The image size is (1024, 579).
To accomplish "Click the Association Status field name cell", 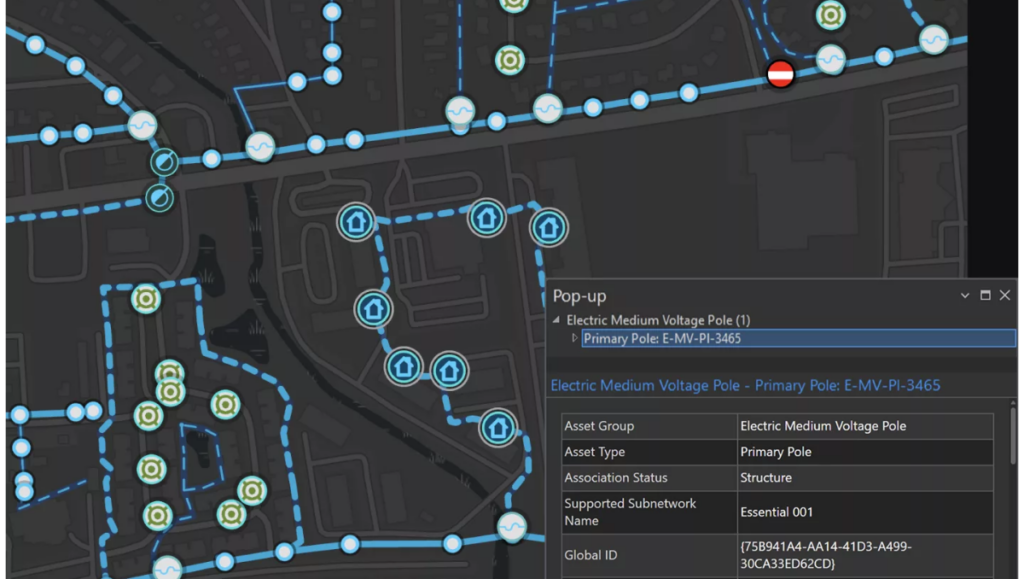I will [x=649, y=478].
